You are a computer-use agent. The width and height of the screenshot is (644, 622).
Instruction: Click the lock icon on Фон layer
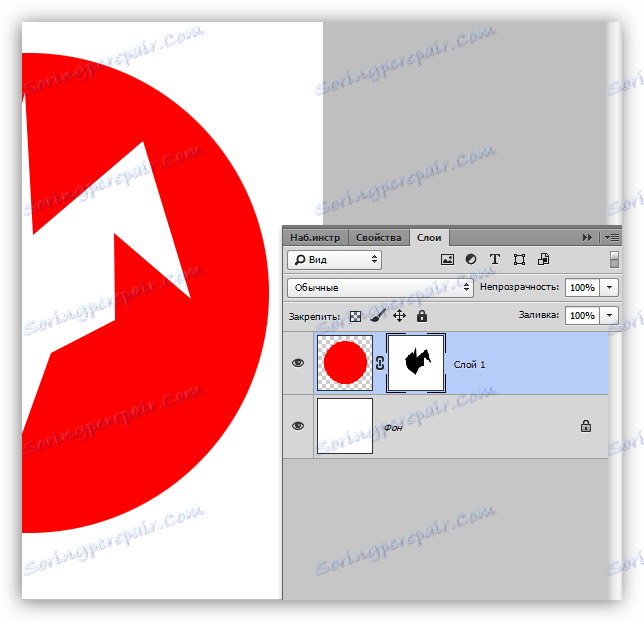pyautogui.click(x=586, y=426)
